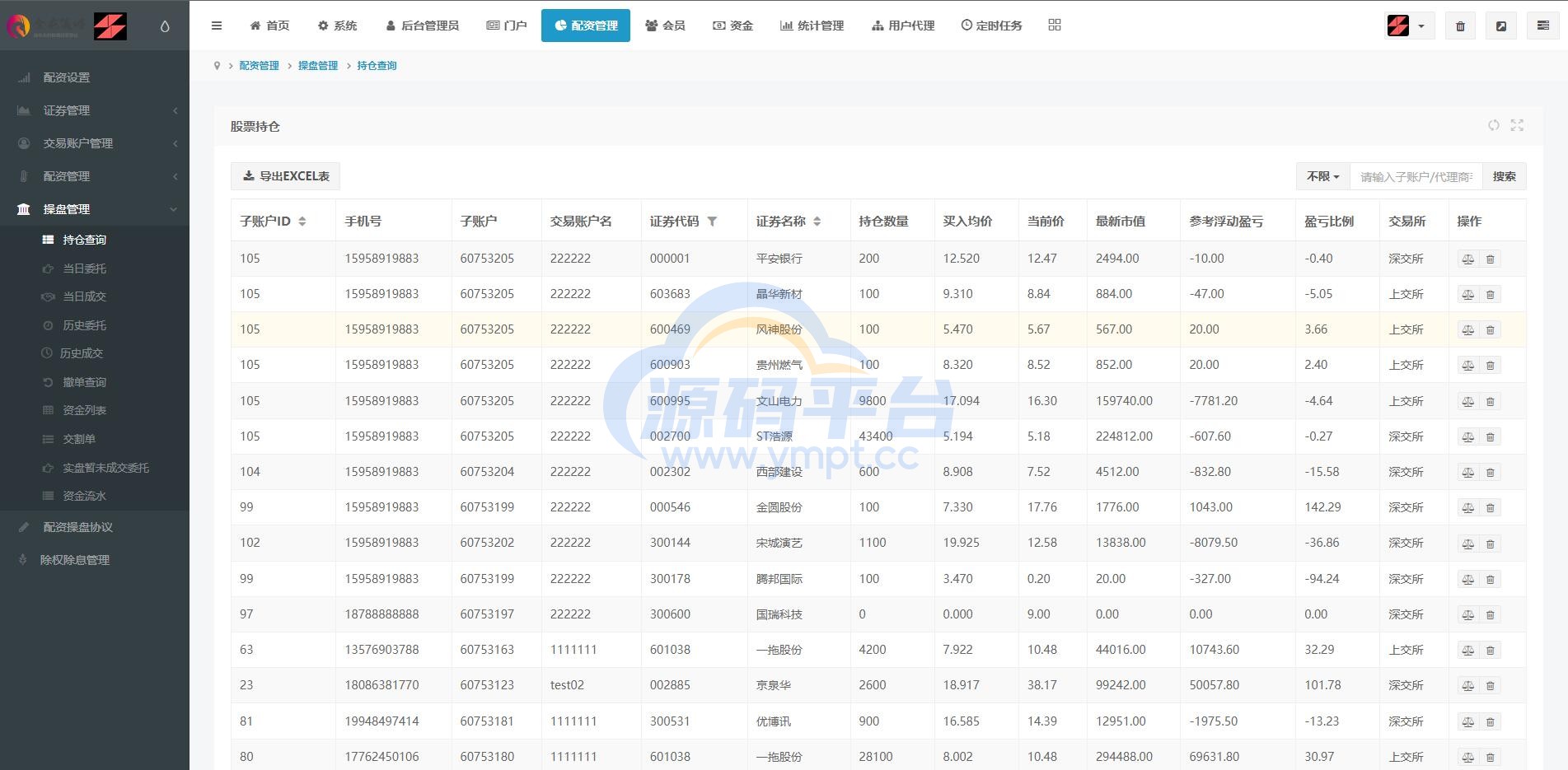Expand the 配资管理 sidebar section
Image resolution: width=1568 pixels, height=770 pixels.
(95, 176)
